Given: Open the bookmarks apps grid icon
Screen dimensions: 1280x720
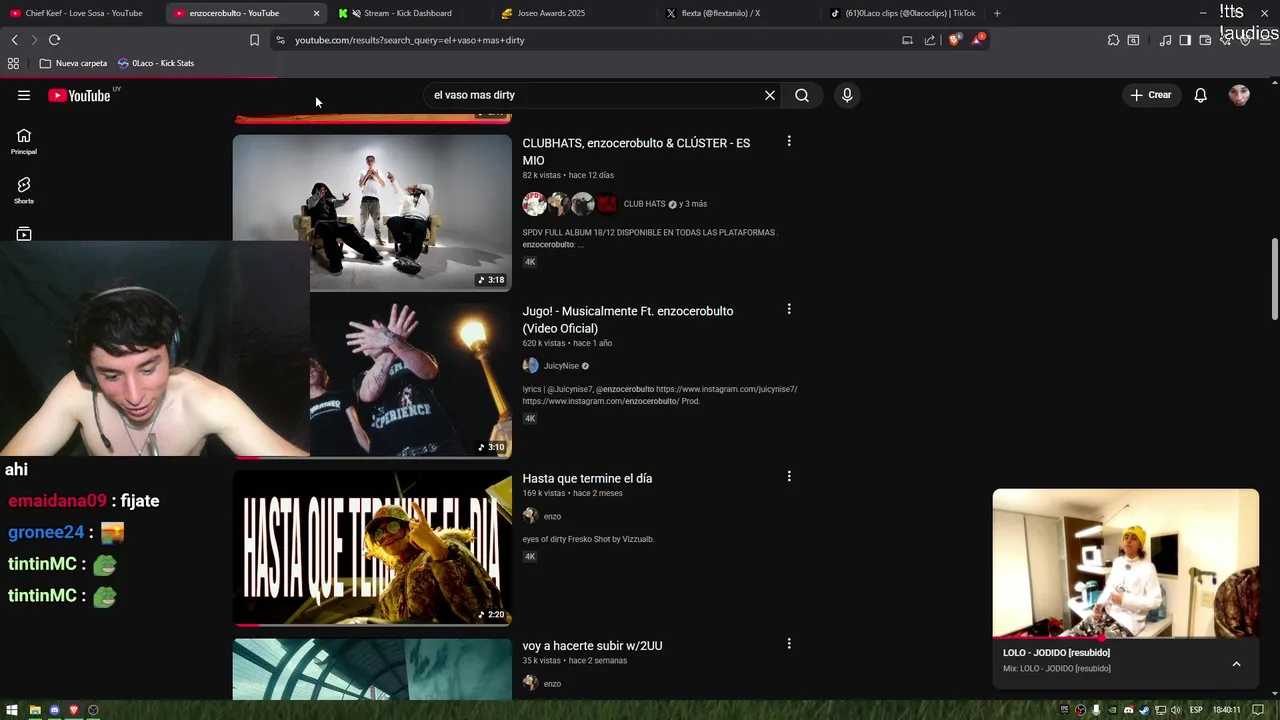Looking at the screenshot, I should pos(13,63).
